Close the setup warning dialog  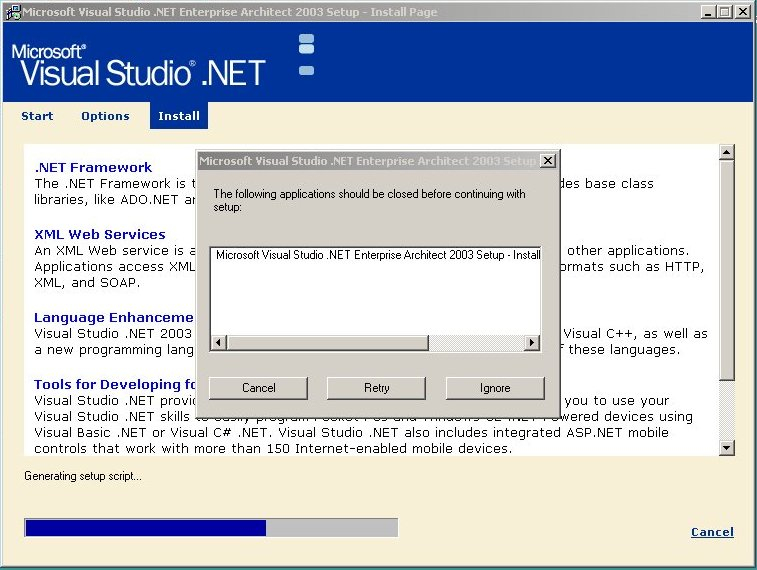(x=547, y=161)
